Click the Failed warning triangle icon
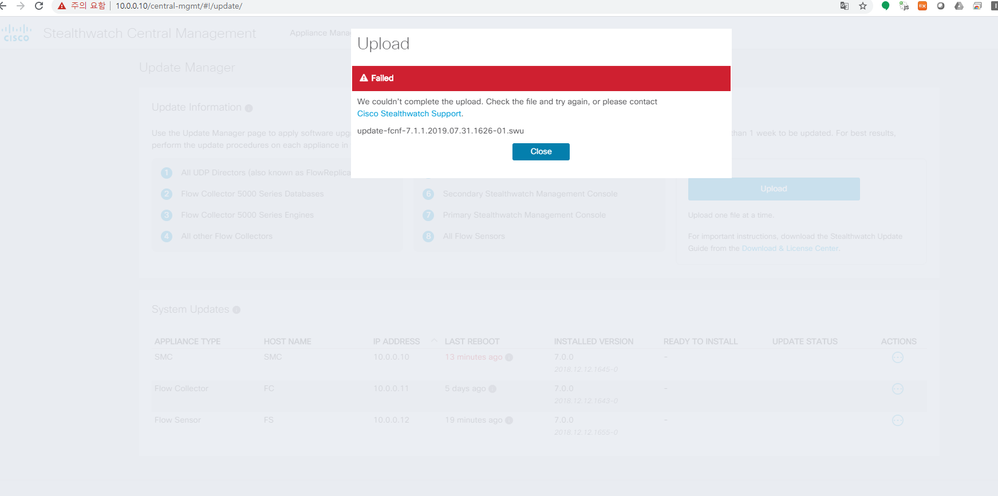Viewport: 998px width, 496px height. point(364,78)
